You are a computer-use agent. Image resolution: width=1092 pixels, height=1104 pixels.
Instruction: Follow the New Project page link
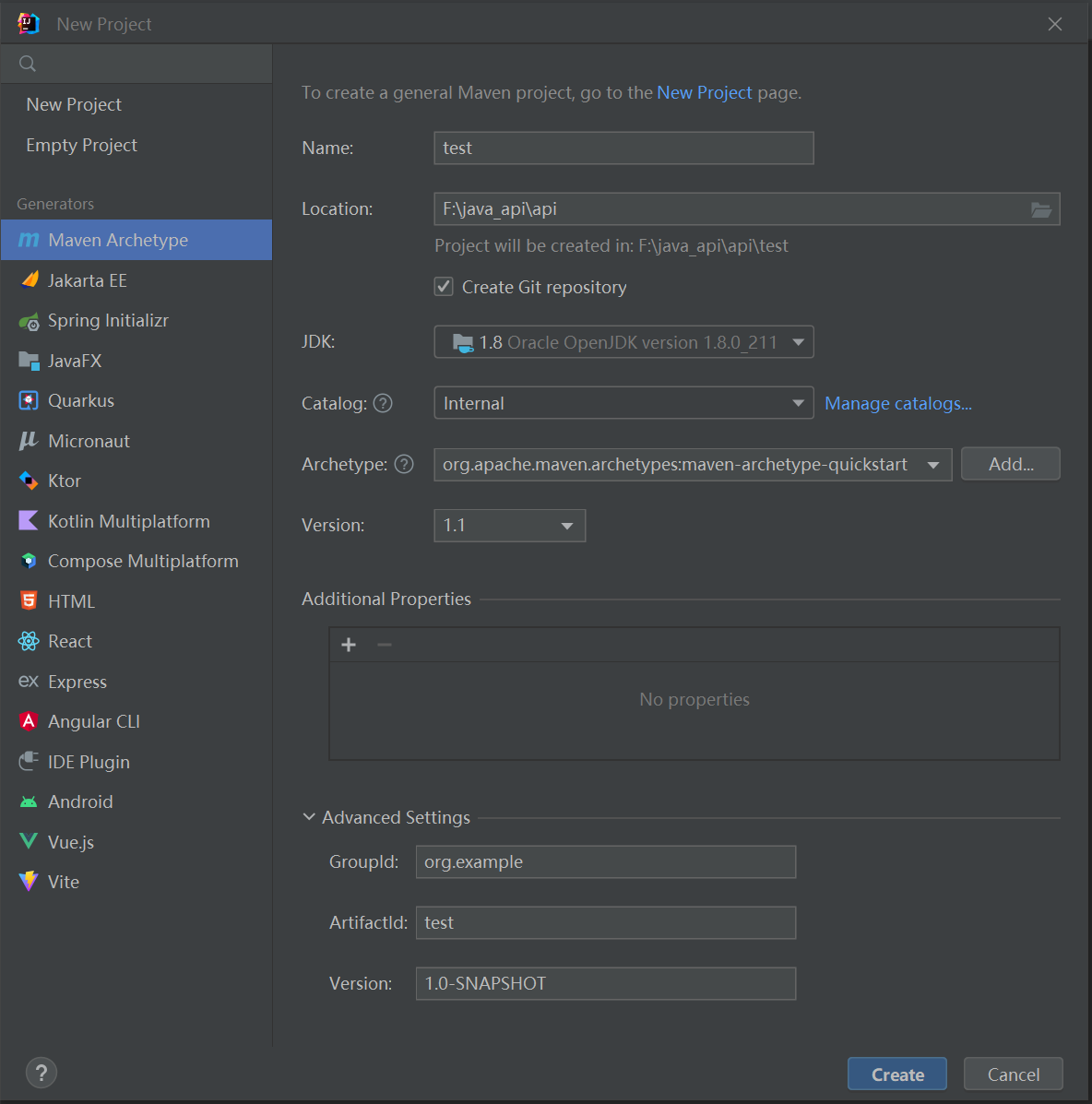click(x=704, y=93)
